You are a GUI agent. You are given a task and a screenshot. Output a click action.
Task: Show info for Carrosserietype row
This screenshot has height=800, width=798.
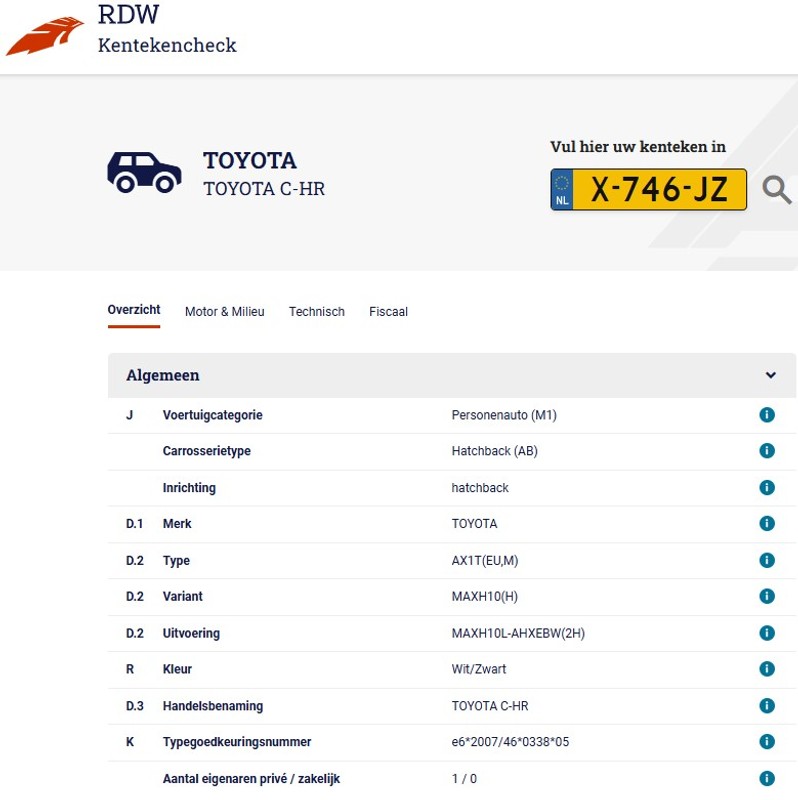click(x=767, y=451)
